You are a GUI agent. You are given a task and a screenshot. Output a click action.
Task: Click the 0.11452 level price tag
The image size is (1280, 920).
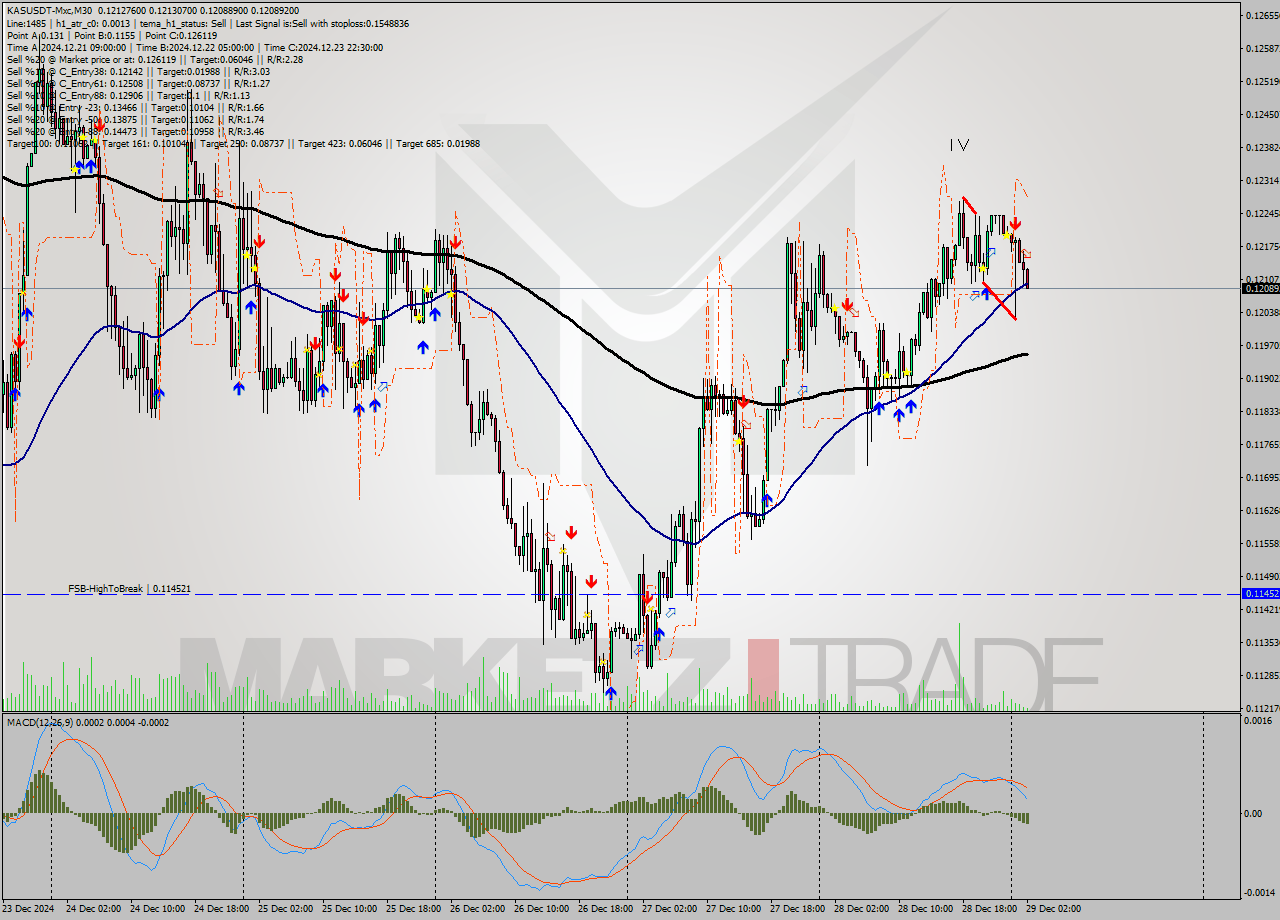point(1259,593)
